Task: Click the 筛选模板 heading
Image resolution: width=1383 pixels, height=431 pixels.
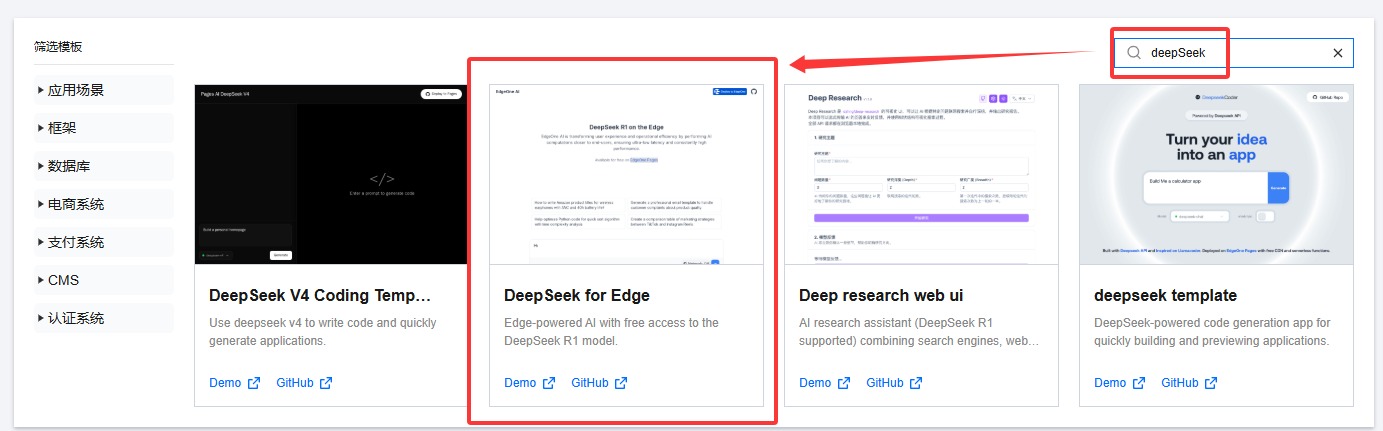Action: coord(58,47)
